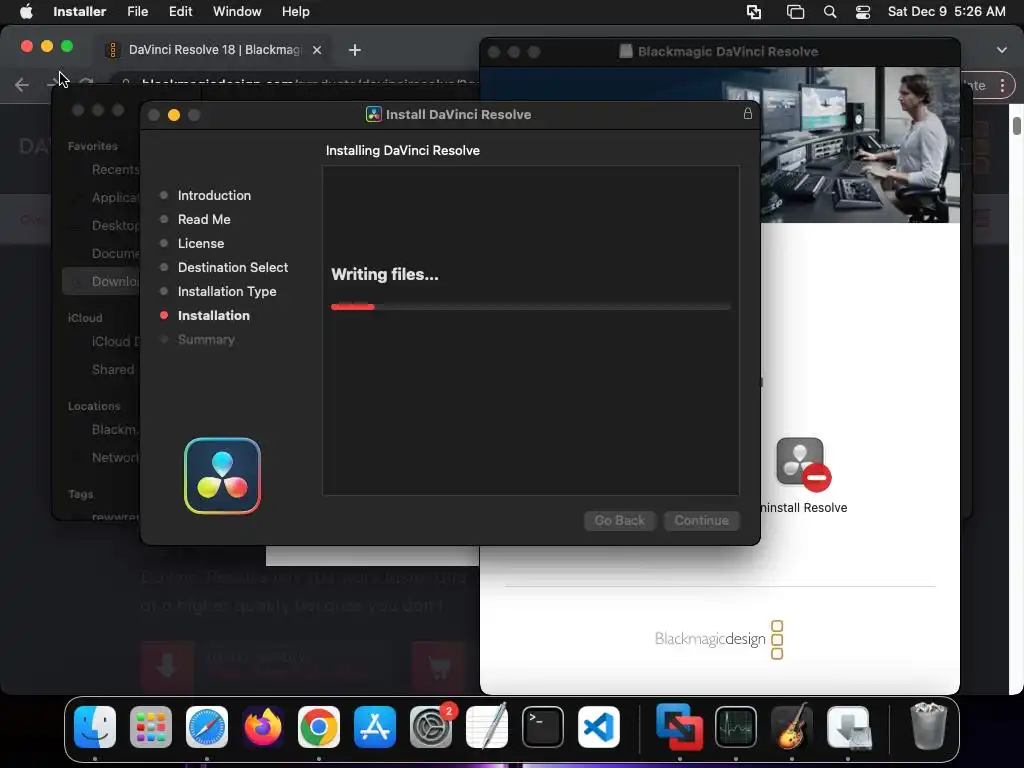
Task: Click the DaVinci Resolve logo in installer
Action: click(x=223, y=476)
